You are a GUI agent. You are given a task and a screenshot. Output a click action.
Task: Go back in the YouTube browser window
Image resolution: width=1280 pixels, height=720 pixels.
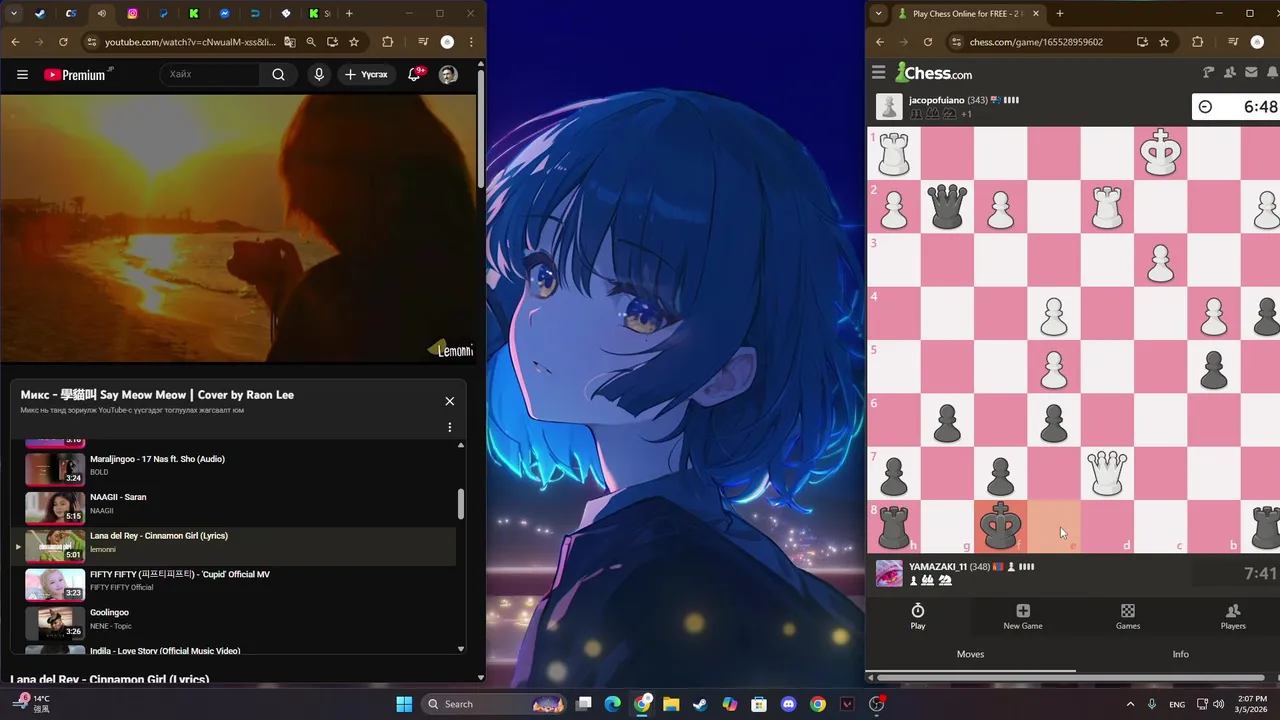coord(15,42)
